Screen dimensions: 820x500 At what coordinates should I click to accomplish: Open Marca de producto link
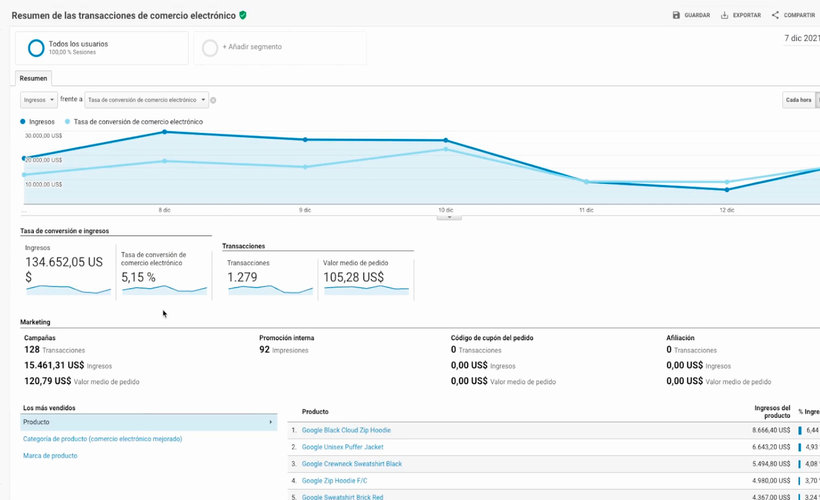[50, 456]
